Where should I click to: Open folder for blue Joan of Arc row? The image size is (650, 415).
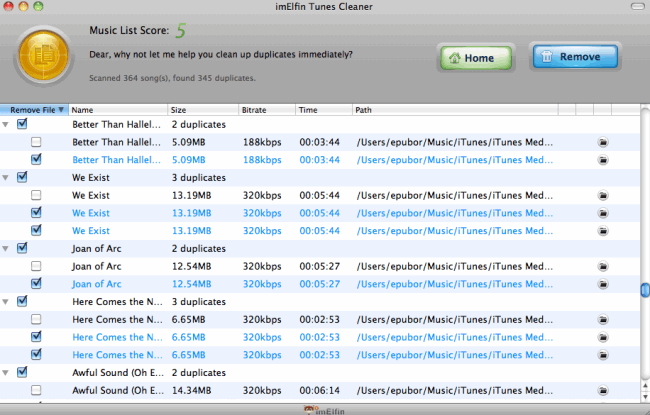[x=603, y=284]
